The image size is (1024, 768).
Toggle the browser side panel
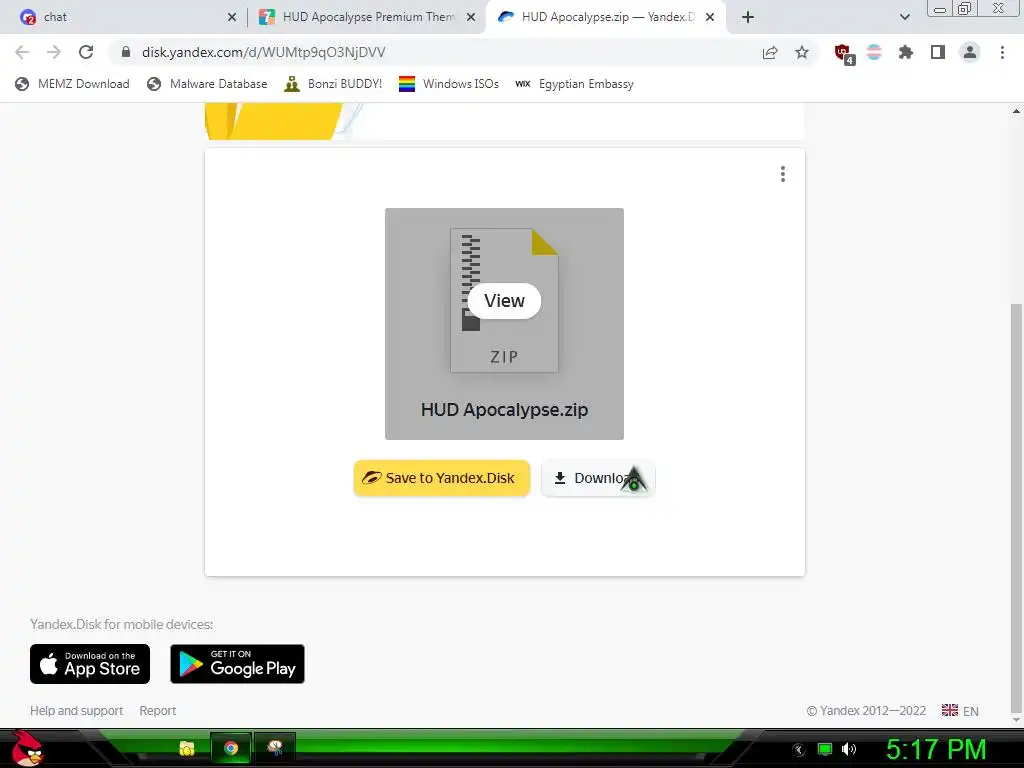click(938, 52)
